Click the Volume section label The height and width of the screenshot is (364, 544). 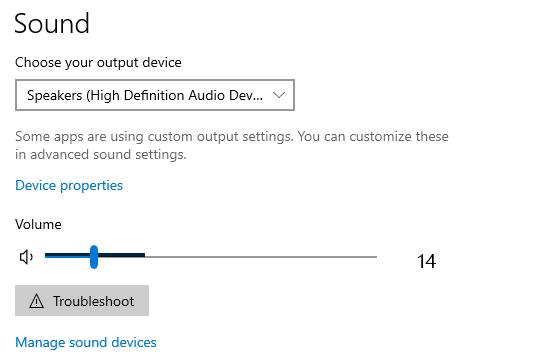point(38,225)
